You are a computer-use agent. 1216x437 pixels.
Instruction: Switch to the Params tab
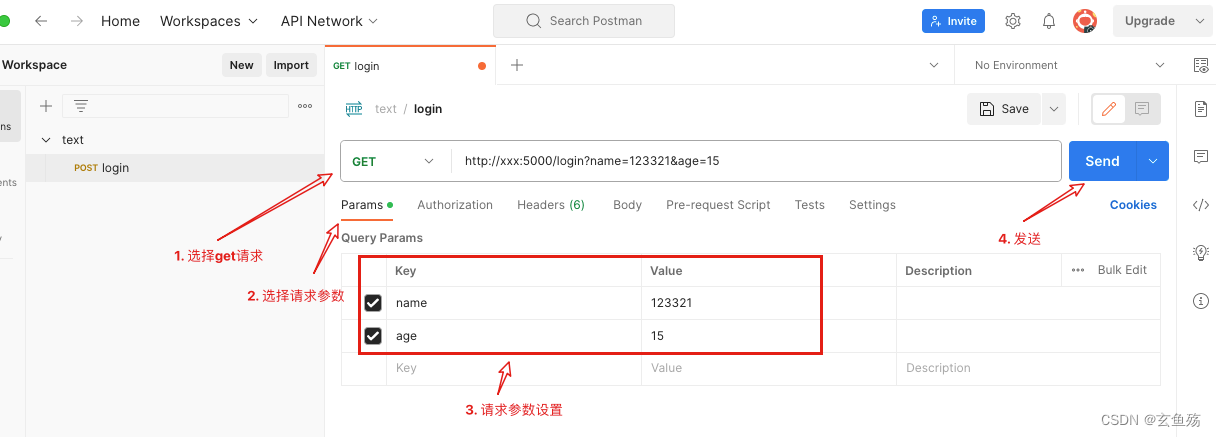(x=367, y=205)
